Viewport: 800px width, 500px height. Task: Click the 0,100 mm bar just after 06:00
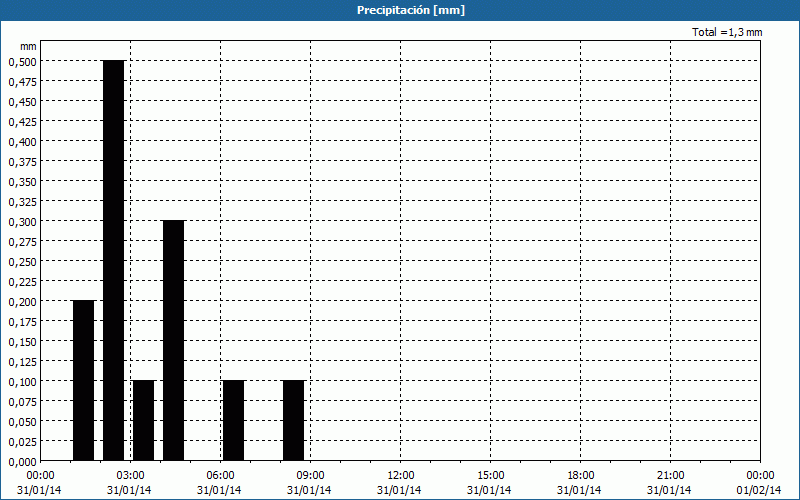(x=234, y=420)
